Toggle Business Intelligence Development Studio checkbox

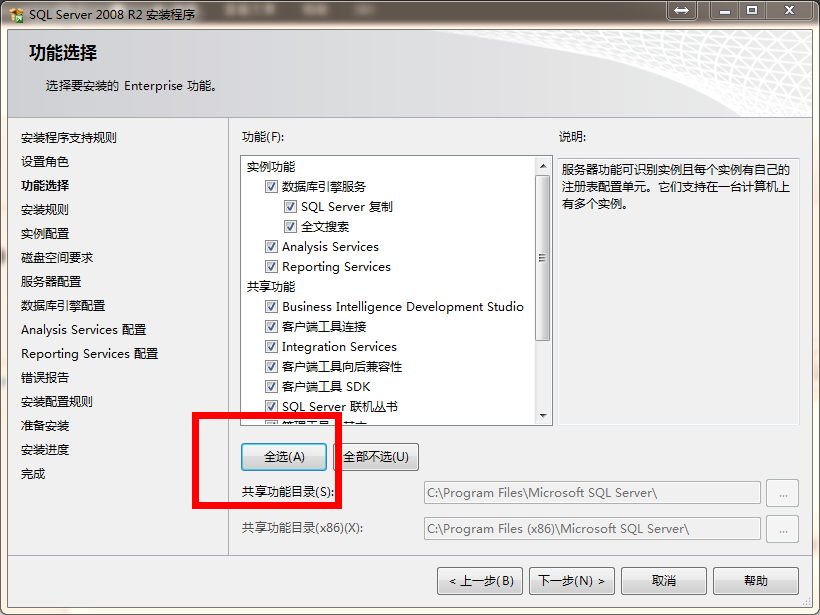271,306
